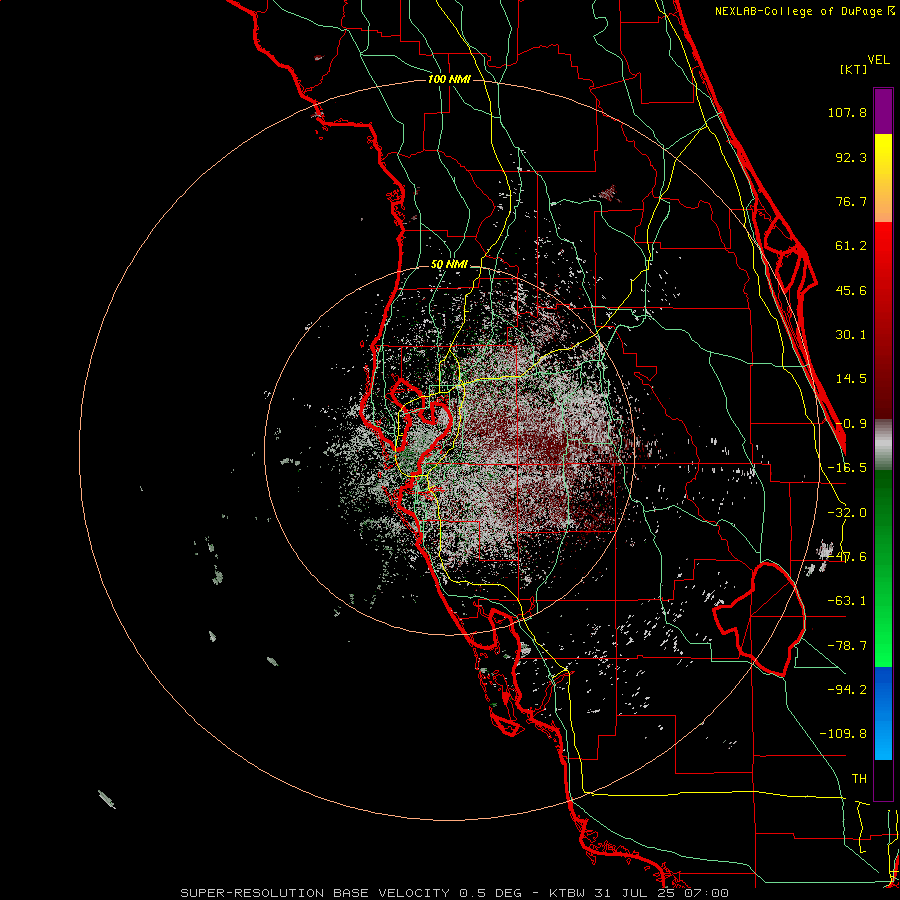The image size is (900, 900).
Task: Click the TH legend label
Action: click(x=859, y=779)
